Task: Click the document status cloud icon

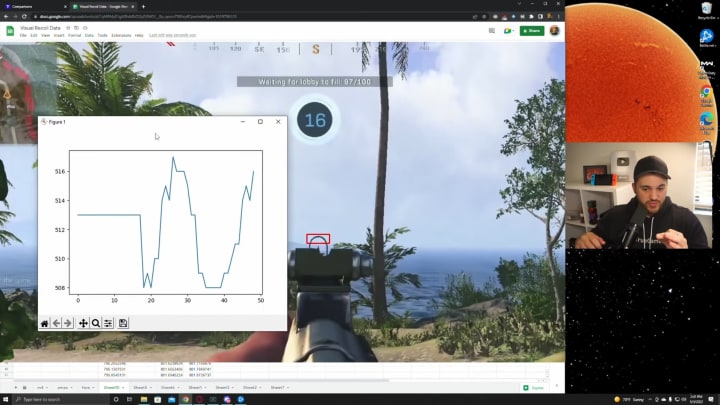Action: [85, 28]
